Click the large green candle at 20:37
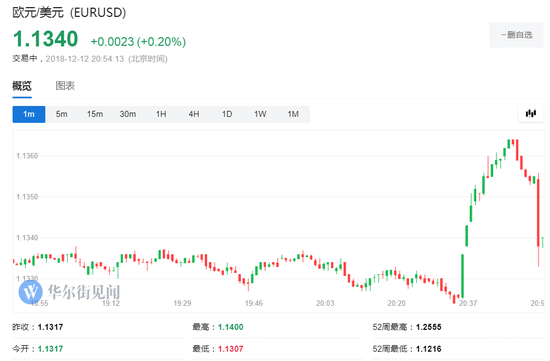Screen dimensions: 550x361 (462, 276)
